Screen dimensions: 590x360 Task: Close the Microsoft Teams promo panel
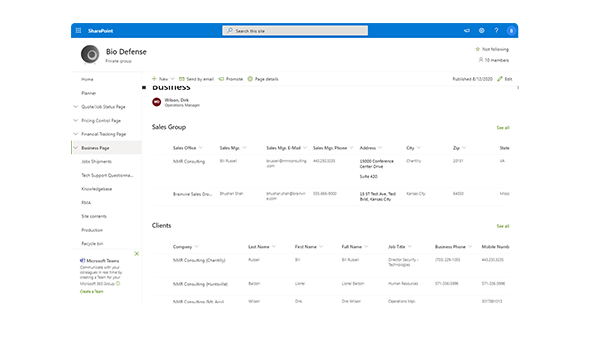pyautogui.click(x=137, y=254)
